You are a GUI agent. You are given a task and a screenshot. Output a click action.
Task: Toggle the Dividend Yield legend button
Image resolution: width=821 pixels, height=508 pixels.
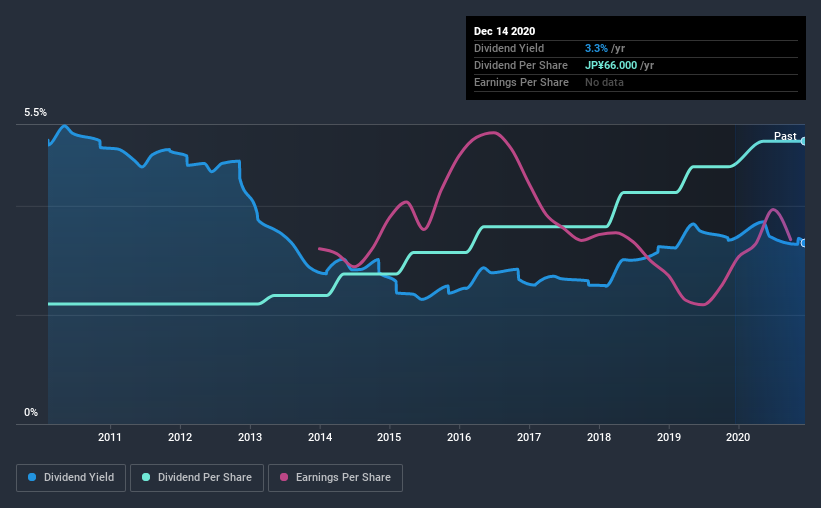point(71,478)
